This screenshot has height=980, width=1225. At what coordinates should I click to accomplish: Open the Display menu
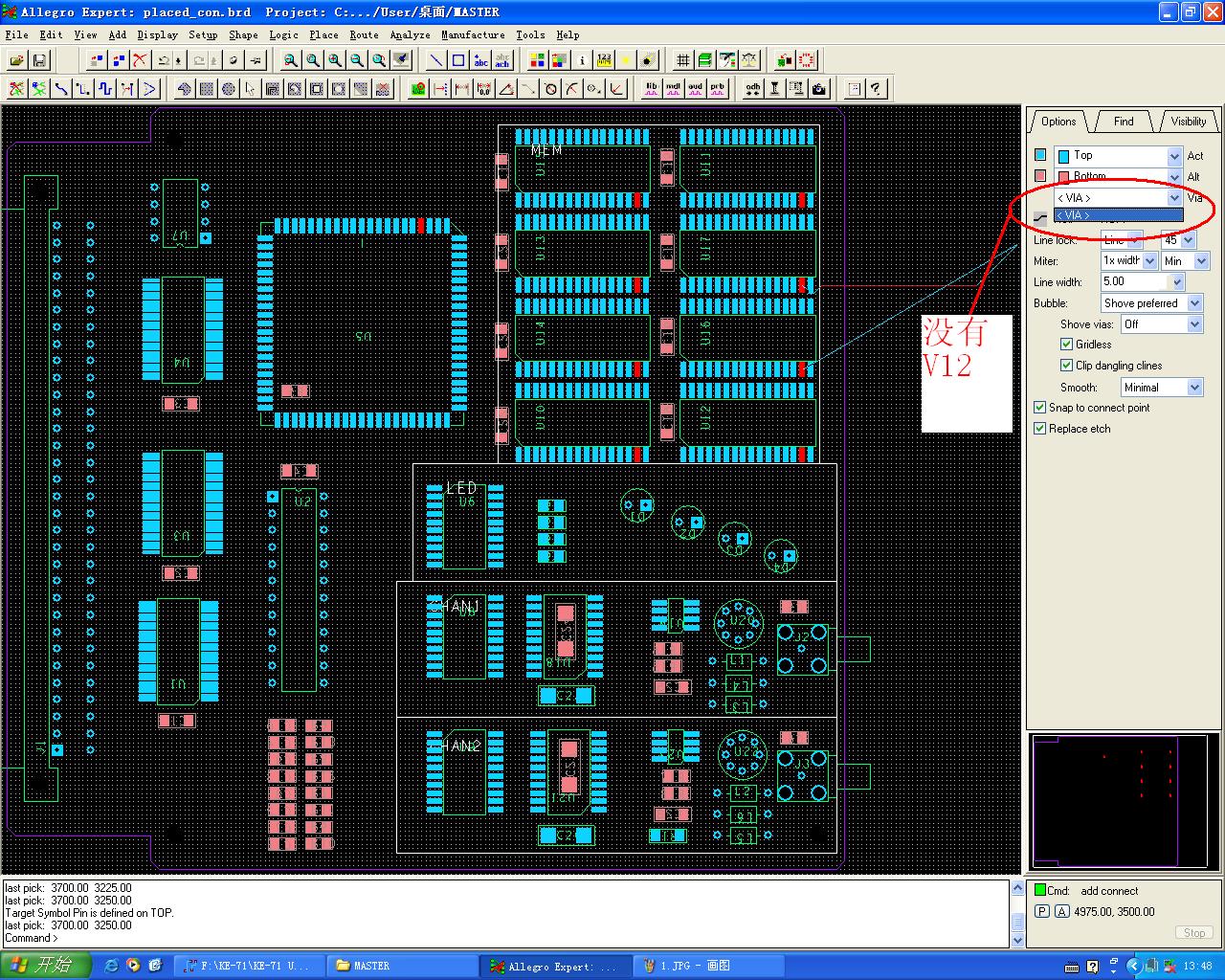coord(157,34)
